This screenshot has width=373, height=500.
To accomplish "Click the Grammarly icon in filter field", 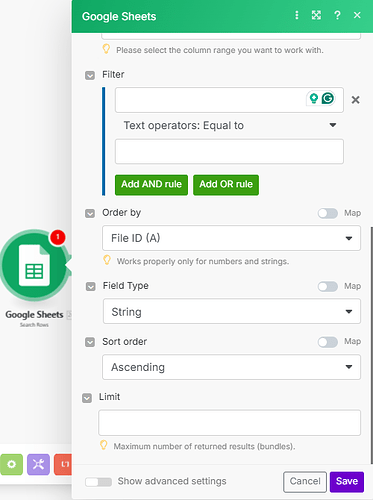I will tap(328, 98).
